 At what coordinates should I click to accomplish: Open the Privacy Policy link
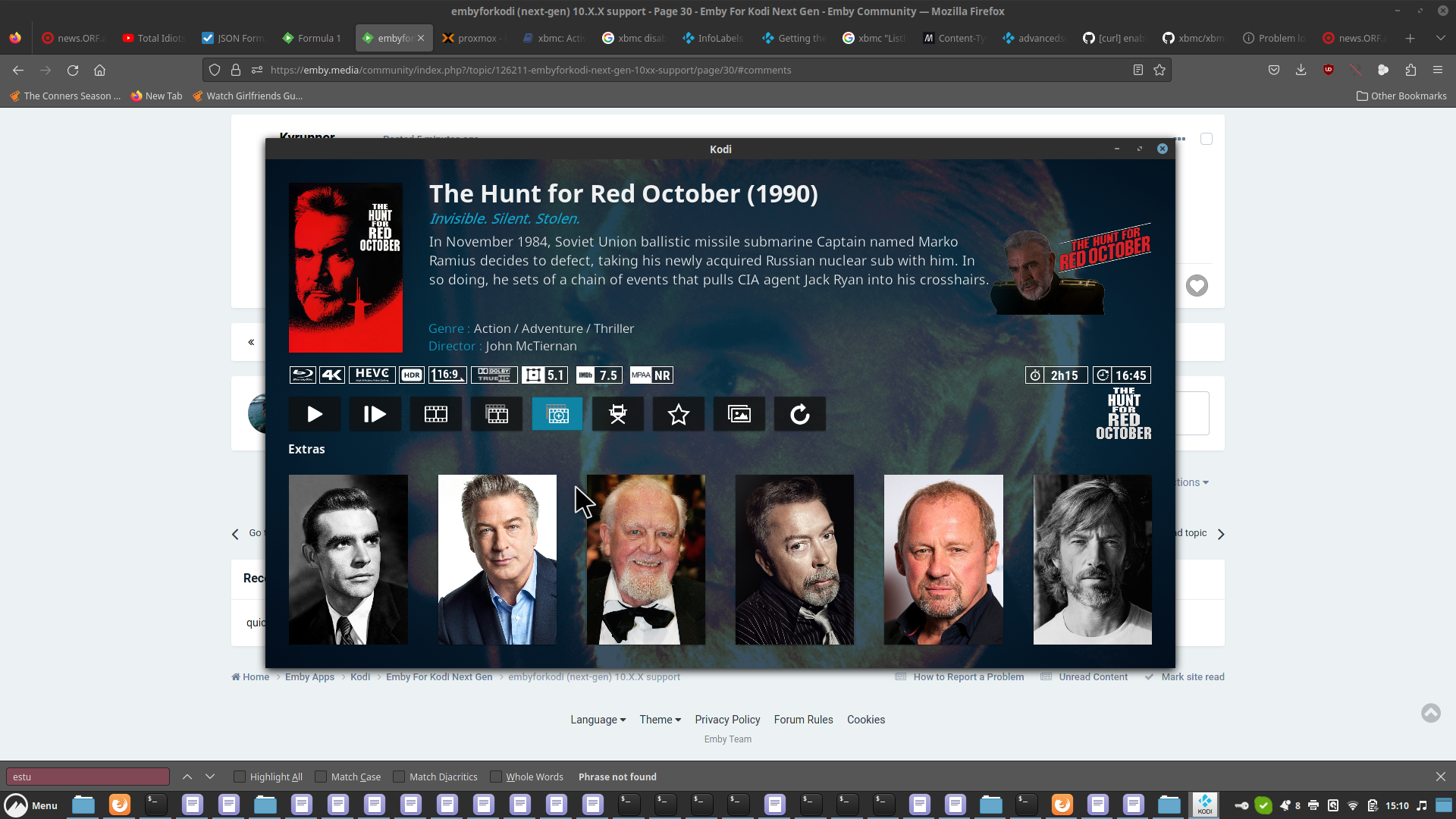coord(727,720)
